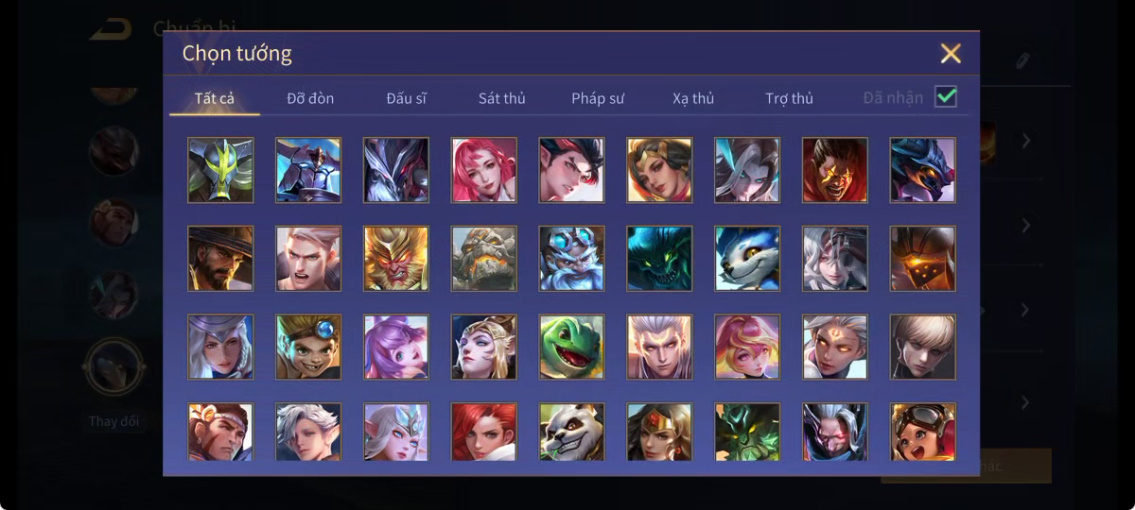1135x510 pixels.
Task: Uncheck the Đã nhận checkbox
Action: [945, 96]
